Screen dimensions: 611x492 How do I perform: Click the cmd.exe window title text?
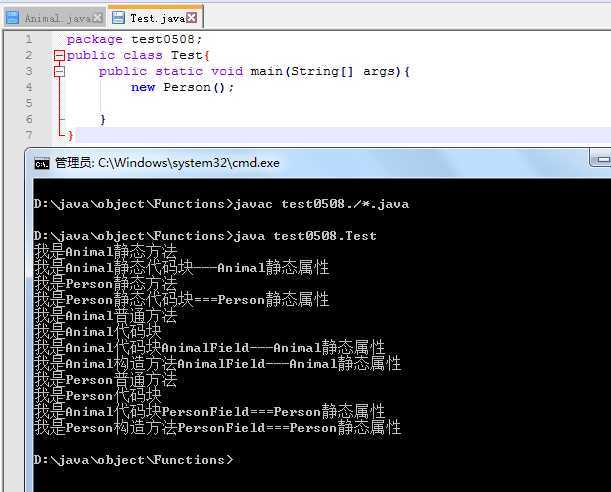coord(167,163)
